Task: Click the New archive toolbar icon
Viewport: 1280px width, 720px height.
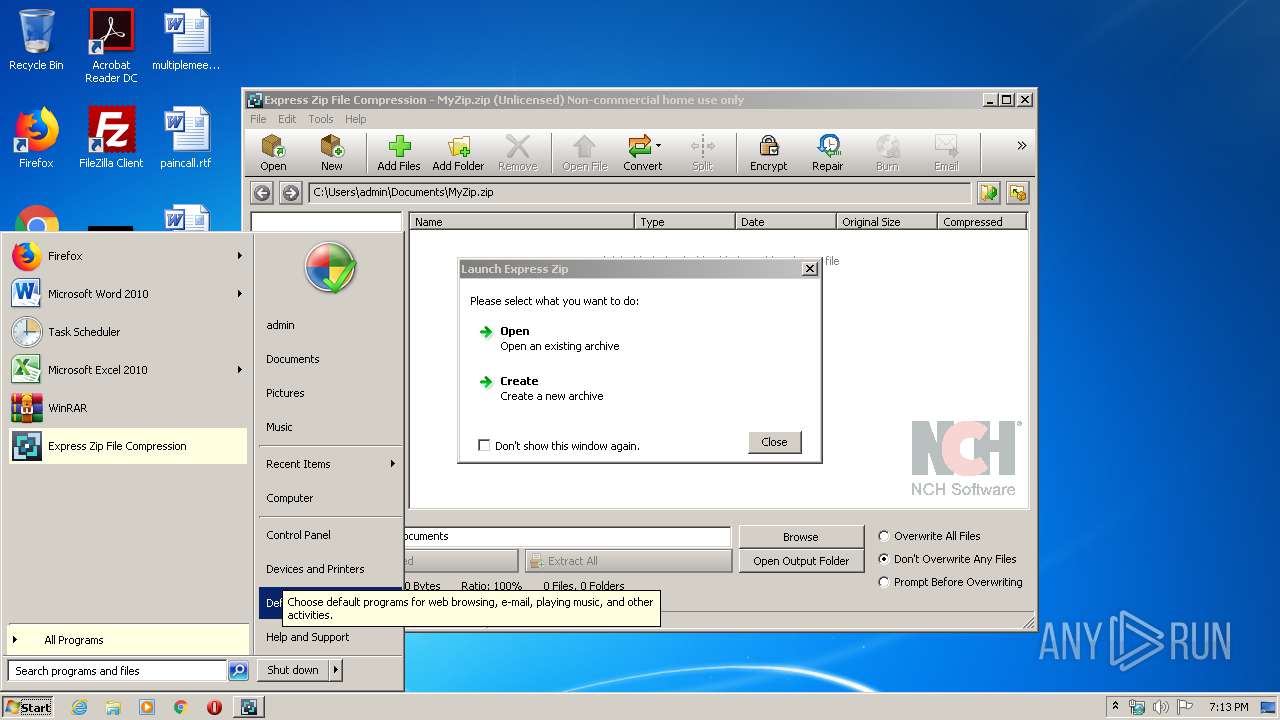Action: [331, 153]
